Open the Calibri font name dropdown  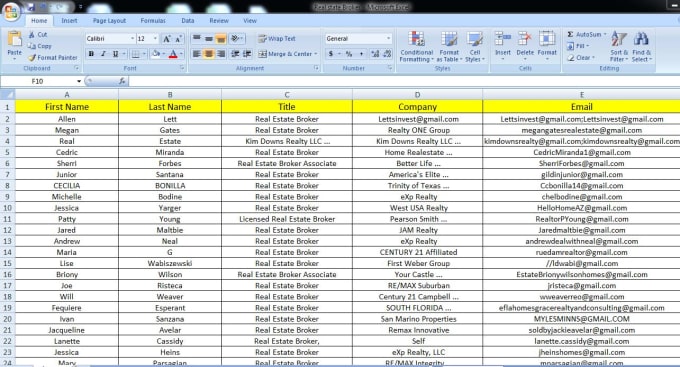pos(132,39)
